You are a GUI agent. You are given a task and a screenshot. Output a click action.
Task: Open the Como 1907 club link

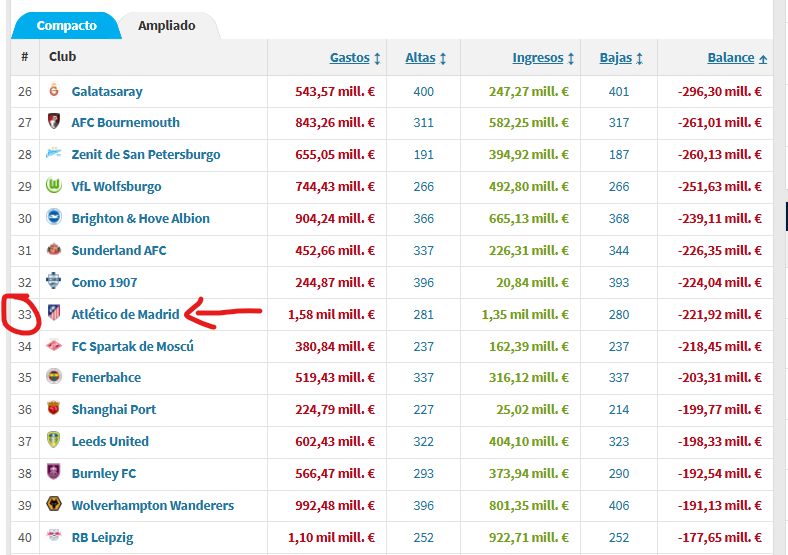coord(104,283)
